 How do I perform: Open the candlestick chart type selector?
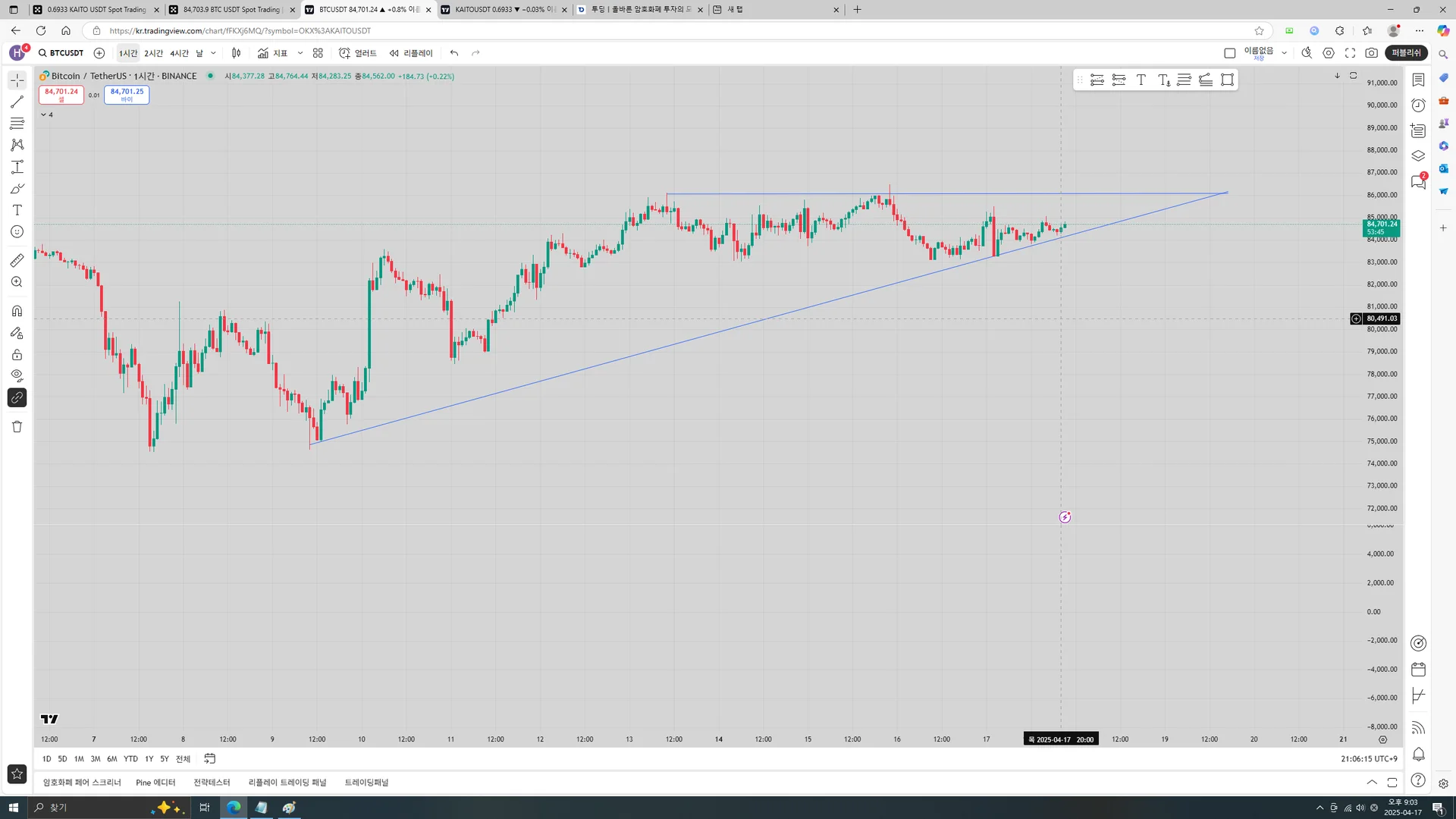(237, 53)
